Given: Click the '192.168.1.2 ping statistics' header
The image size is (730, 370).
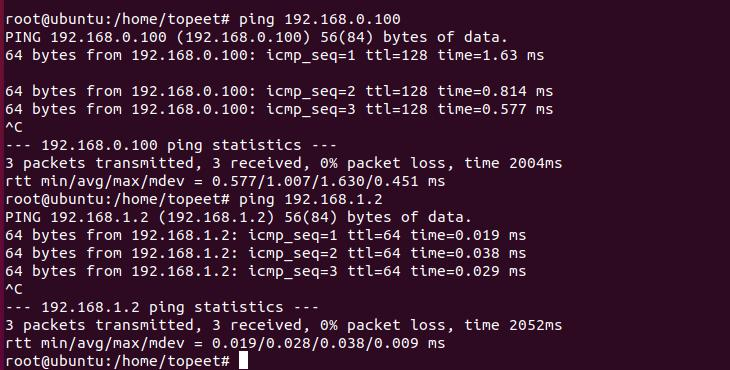Looking at the screenshot, I should (162, 307).
